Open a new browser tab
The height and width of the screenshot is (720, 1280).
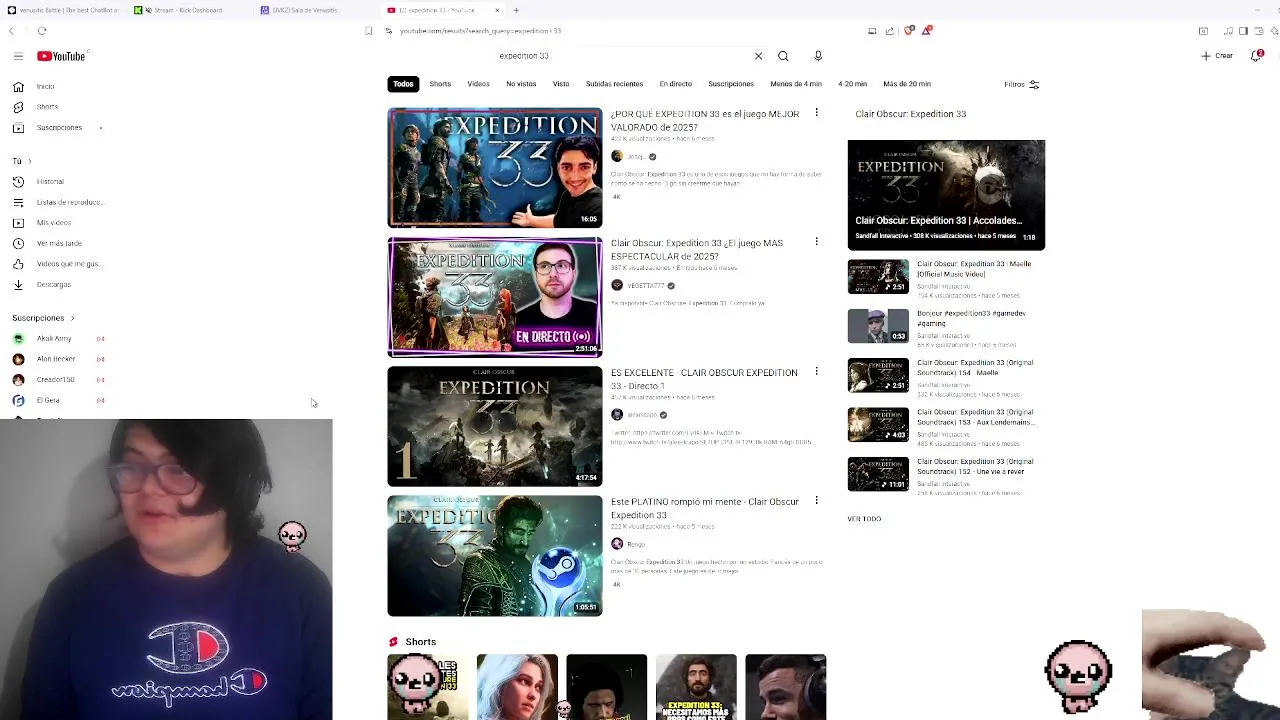[x=516, y=10]
